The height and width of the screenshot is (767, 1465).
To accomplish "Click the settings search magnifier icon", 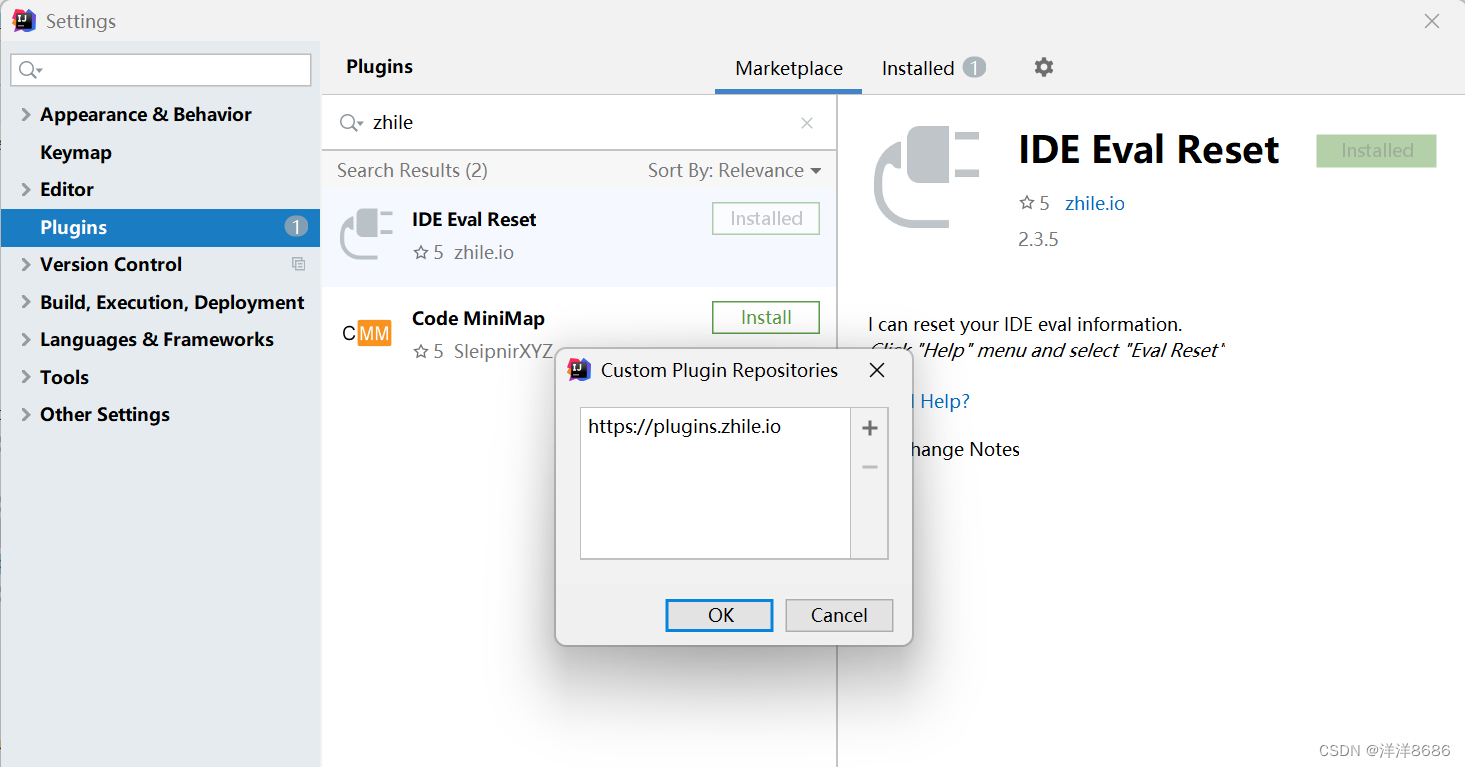I will (30, 70).
